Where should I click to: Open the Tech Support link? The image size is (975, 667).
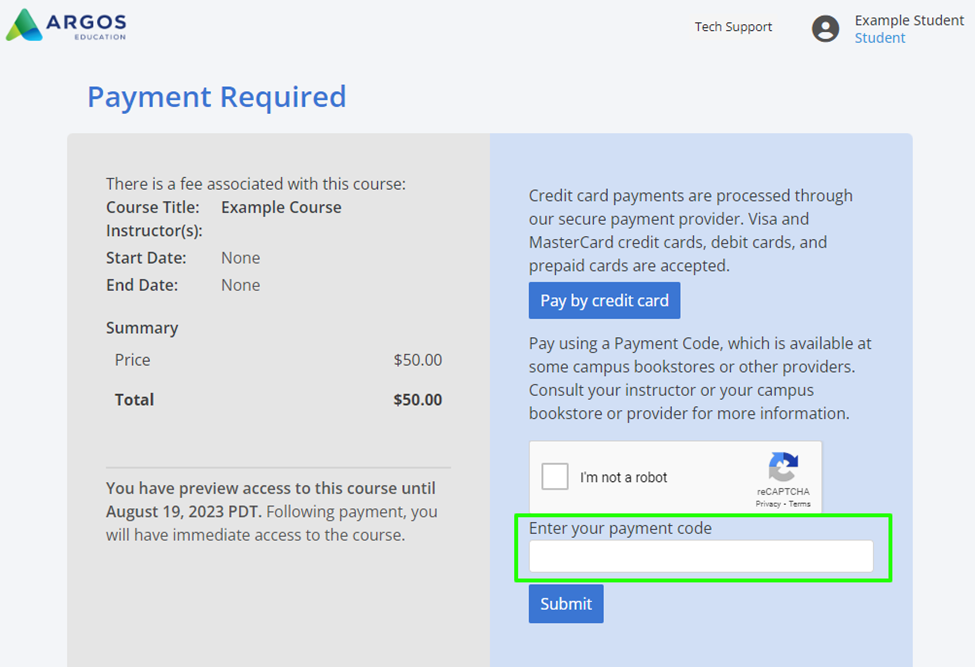[x=733, y=27]
